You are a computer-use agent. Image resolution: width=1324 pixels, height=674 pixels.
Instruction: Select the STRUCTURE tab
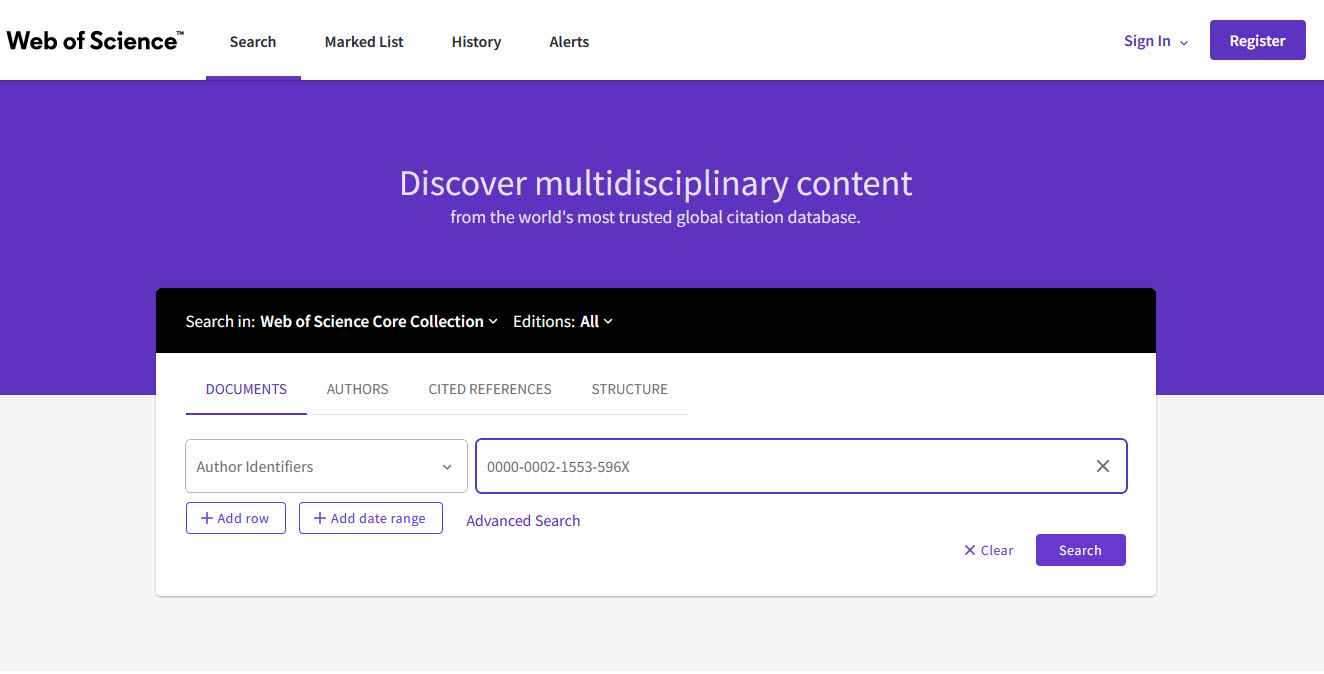[629, 389]
